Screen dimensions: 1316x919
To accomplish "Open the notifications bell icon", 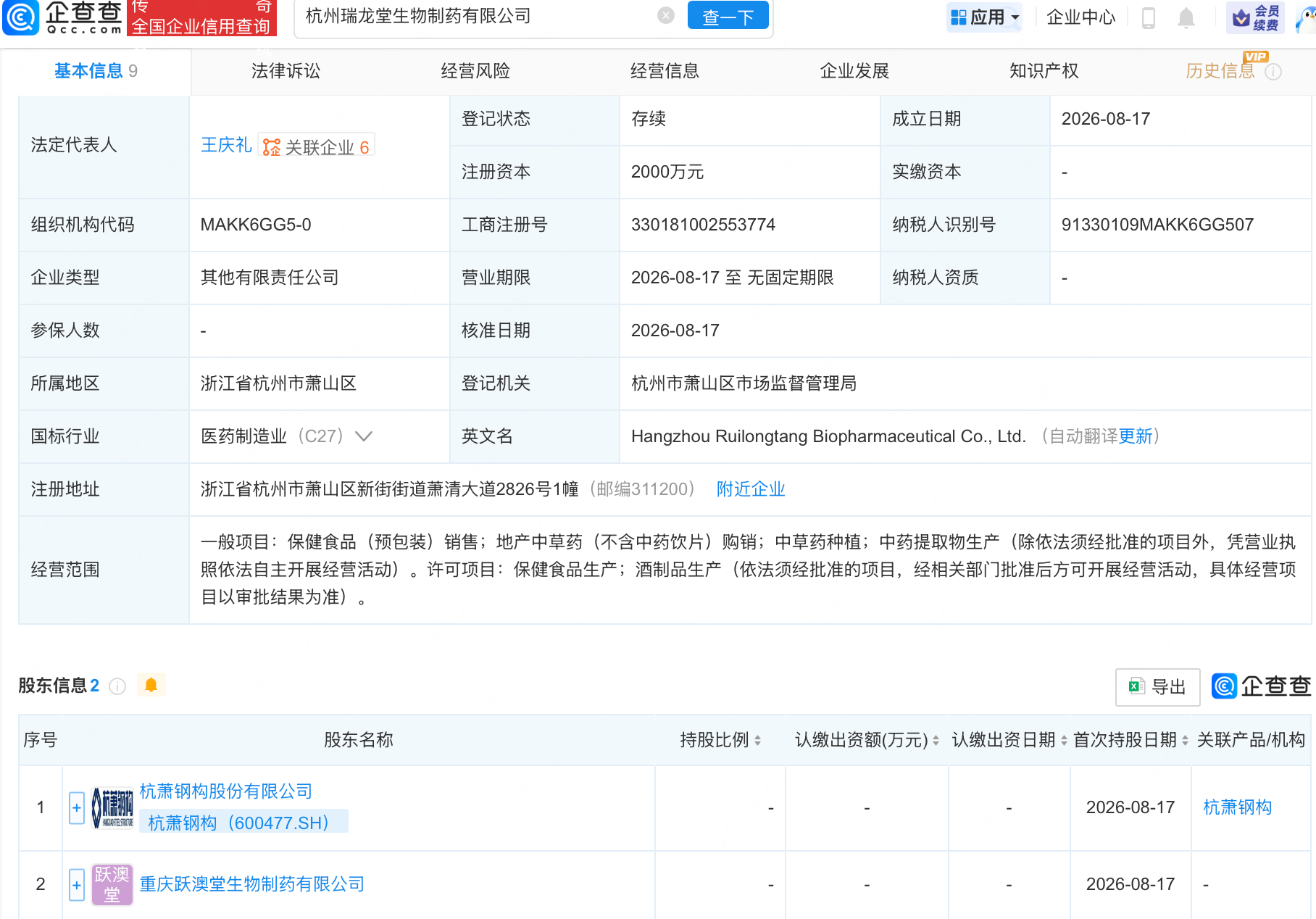I will click(x=1186, y=17).
